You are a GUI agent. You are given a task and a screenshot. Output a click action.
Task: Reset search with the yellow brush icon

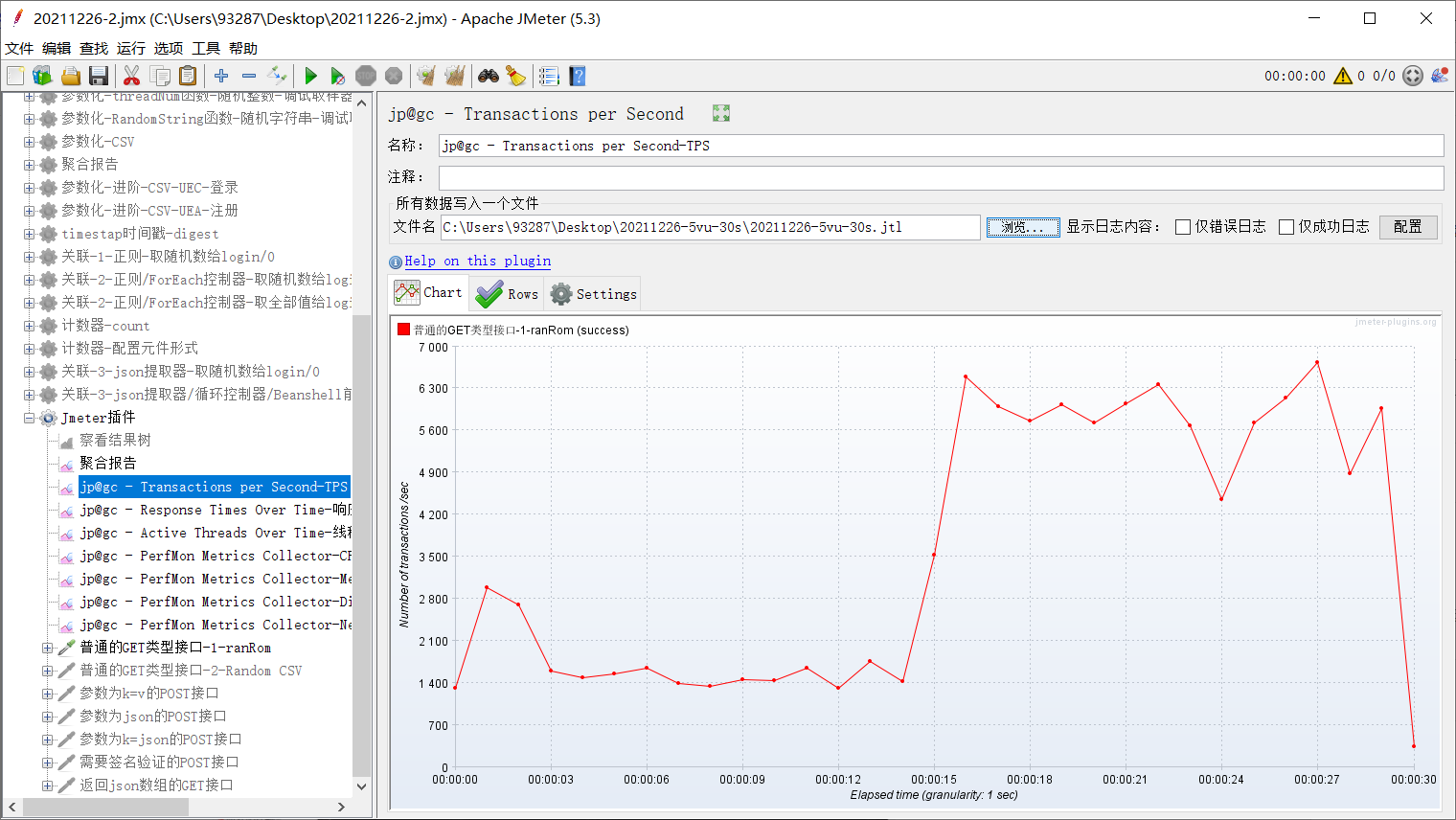[516, 76]
